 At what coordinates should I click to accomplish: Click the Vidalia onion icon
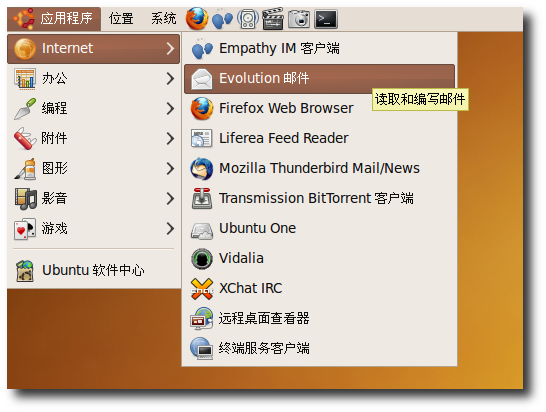tap(202, 259)
